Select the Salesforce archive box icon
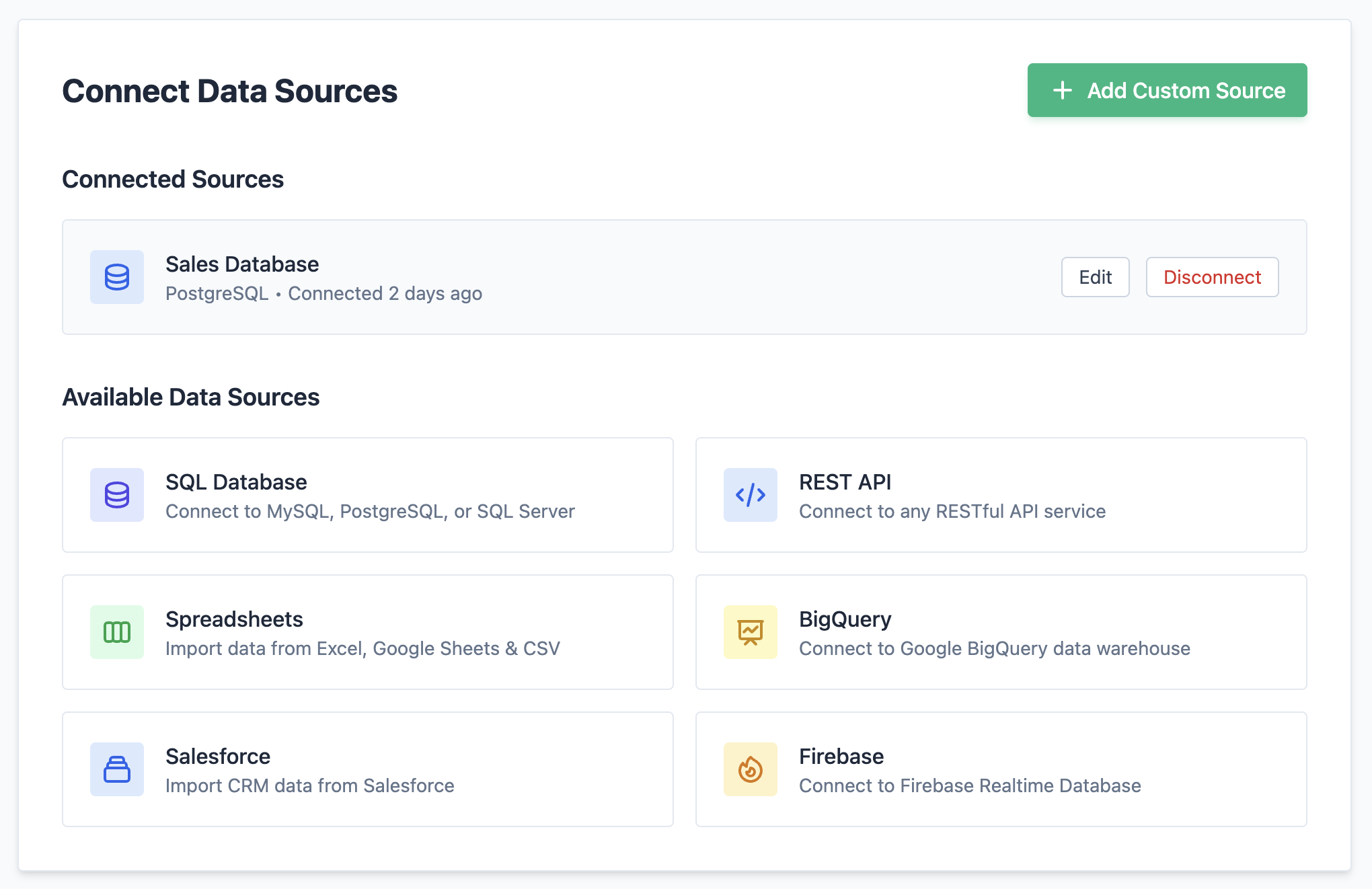Viewport: 1372px width, 889px height. (116, 769)
